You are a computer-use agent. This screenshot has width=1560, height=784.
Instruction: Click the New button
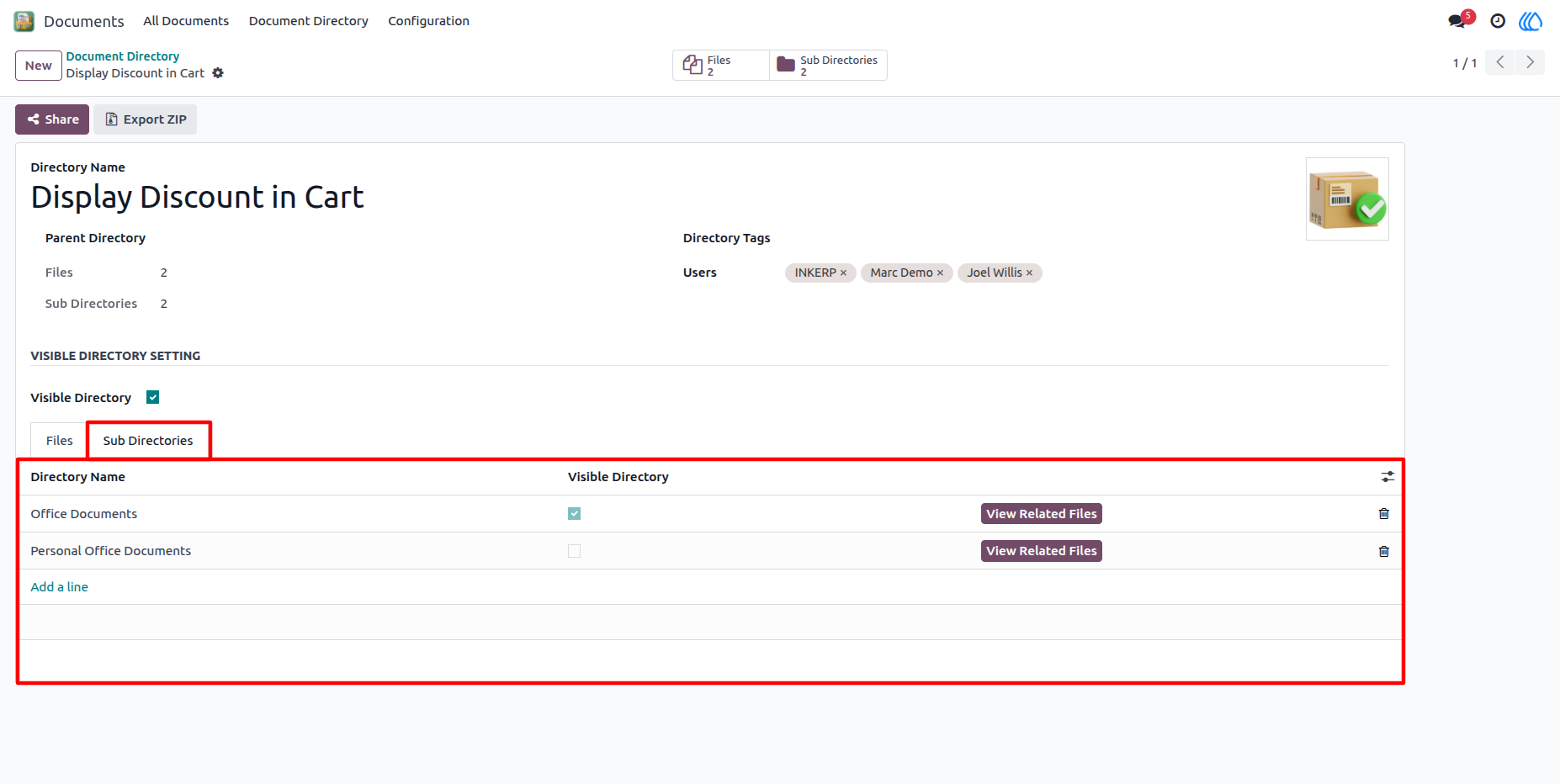tap(39, 66)
